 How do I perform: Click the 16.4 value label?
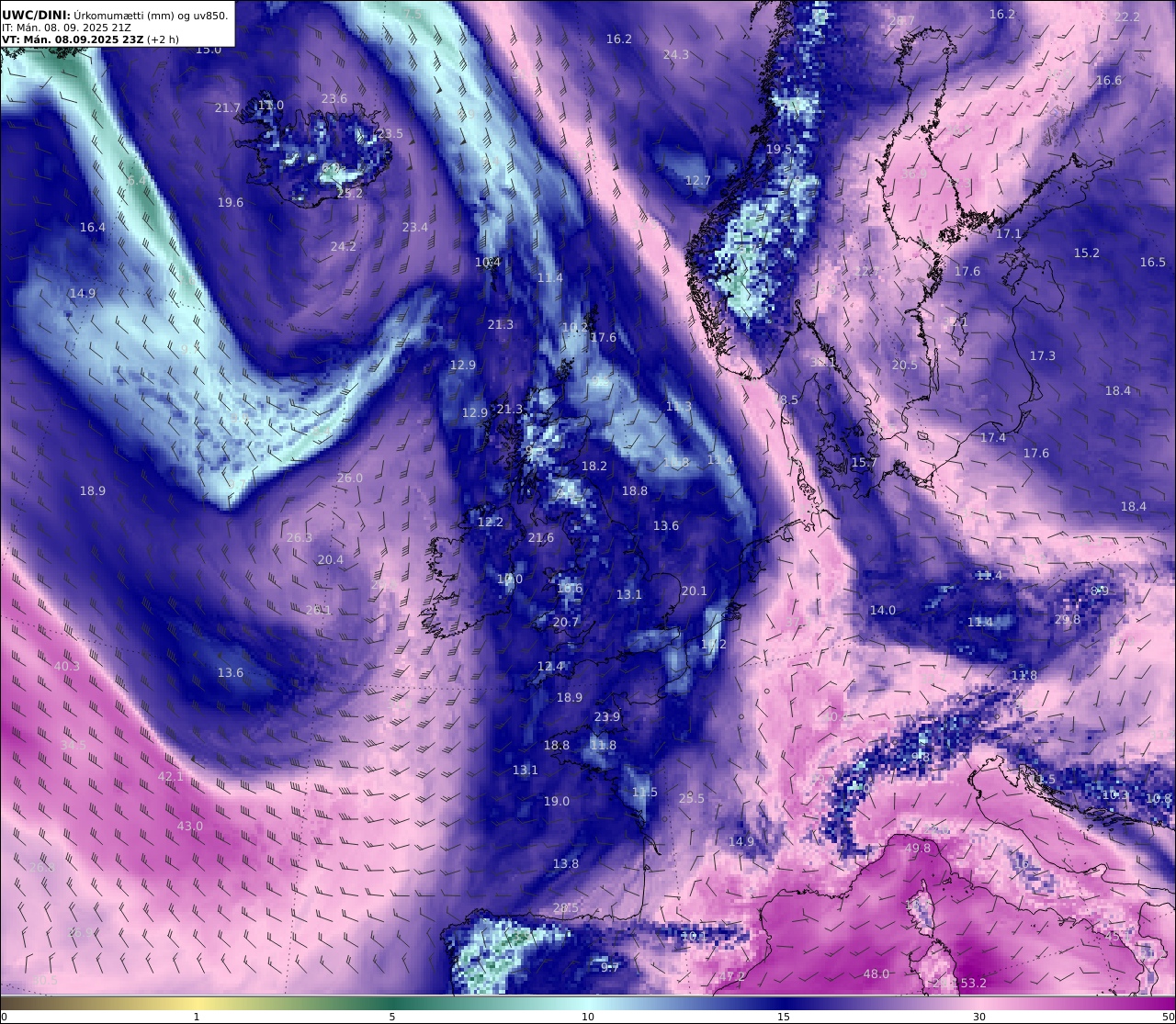click(93, 228)
